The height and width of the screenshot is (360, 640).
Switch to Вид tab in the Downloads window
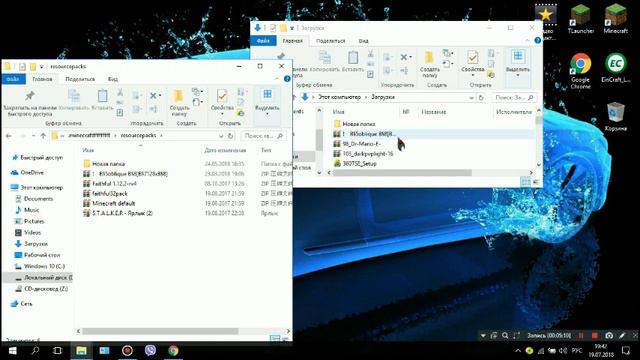click(363, 41)
